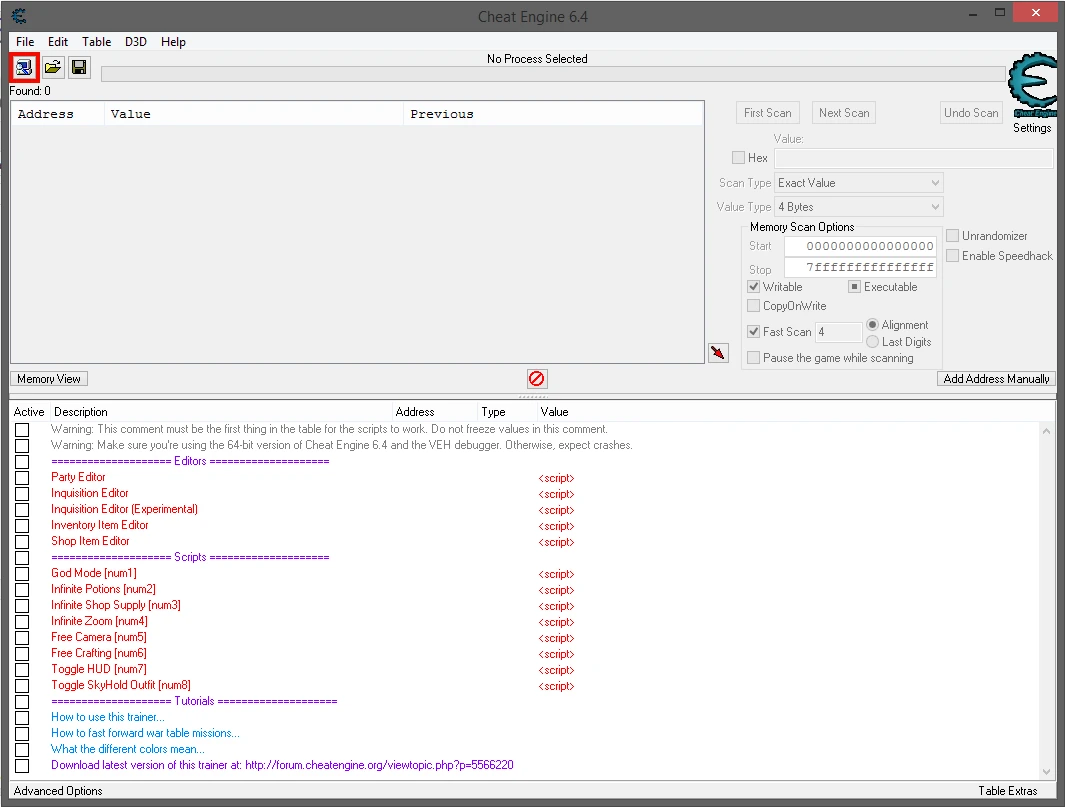Click the memory scan Start address field
Viewport: 1065px width, 807px height.
[860, 246]
